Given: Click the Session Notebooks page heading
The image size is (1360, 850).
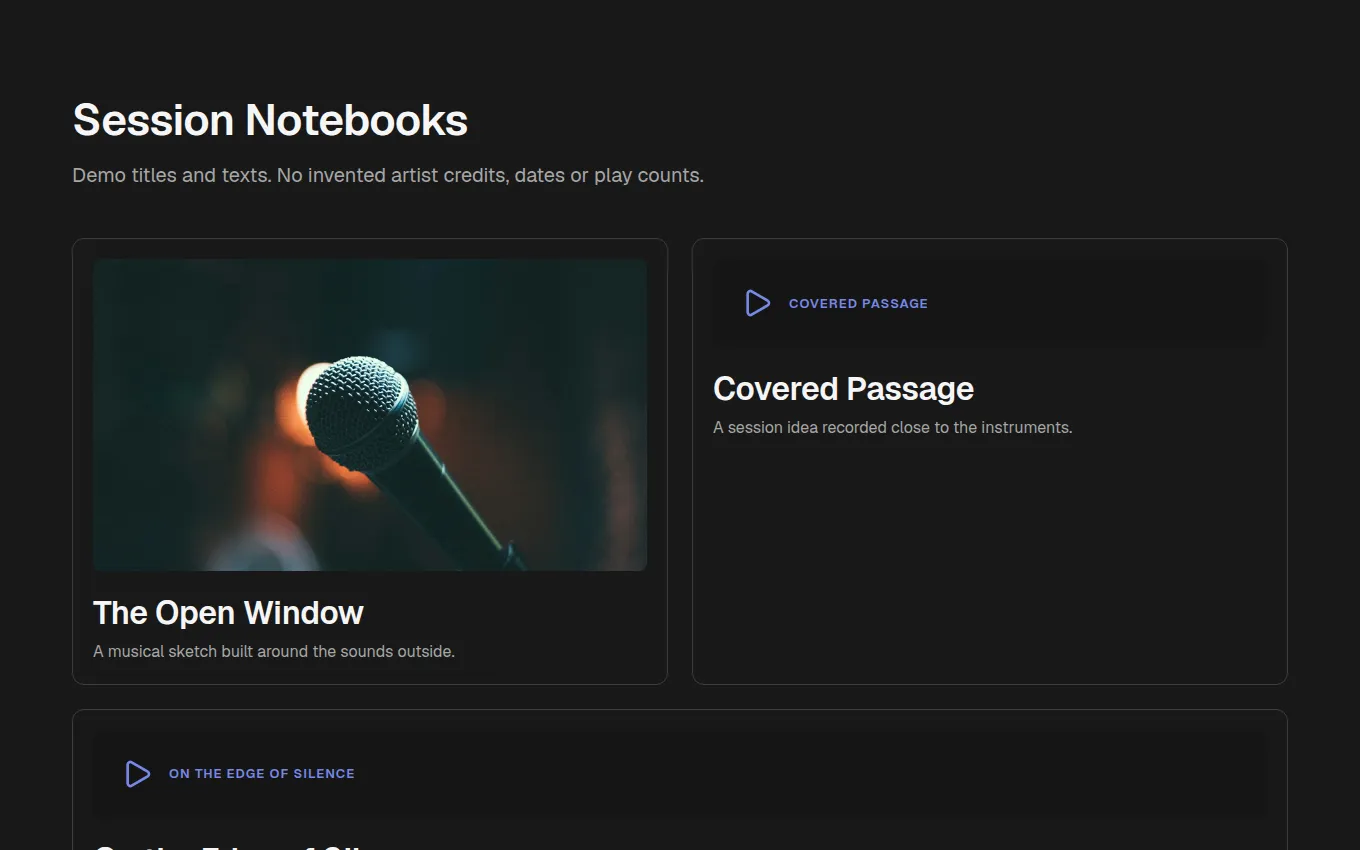Looking at the screenshot, I should tap(270, 120).
